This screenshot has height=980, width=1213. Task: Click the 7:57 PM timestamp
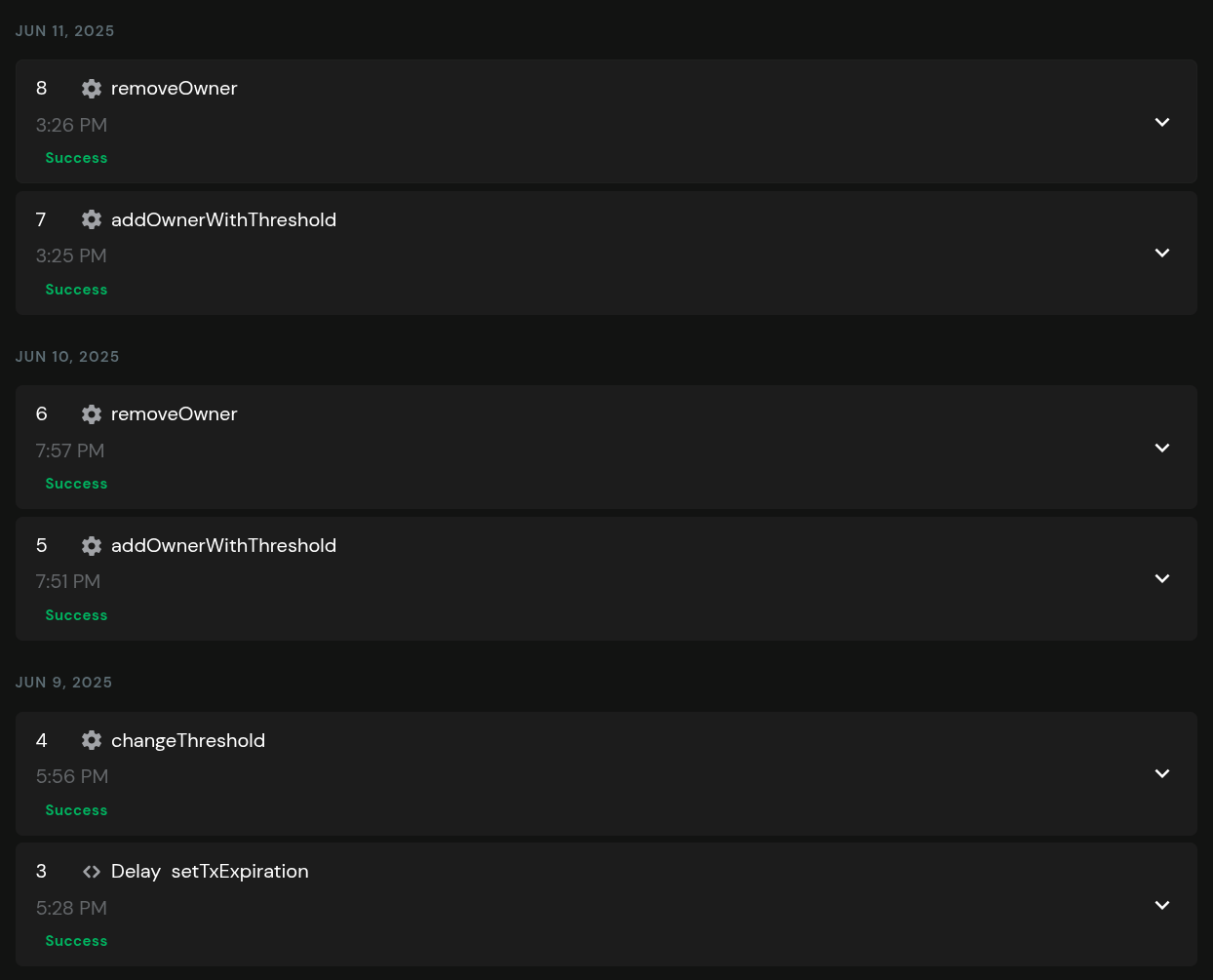coord(70,451)
